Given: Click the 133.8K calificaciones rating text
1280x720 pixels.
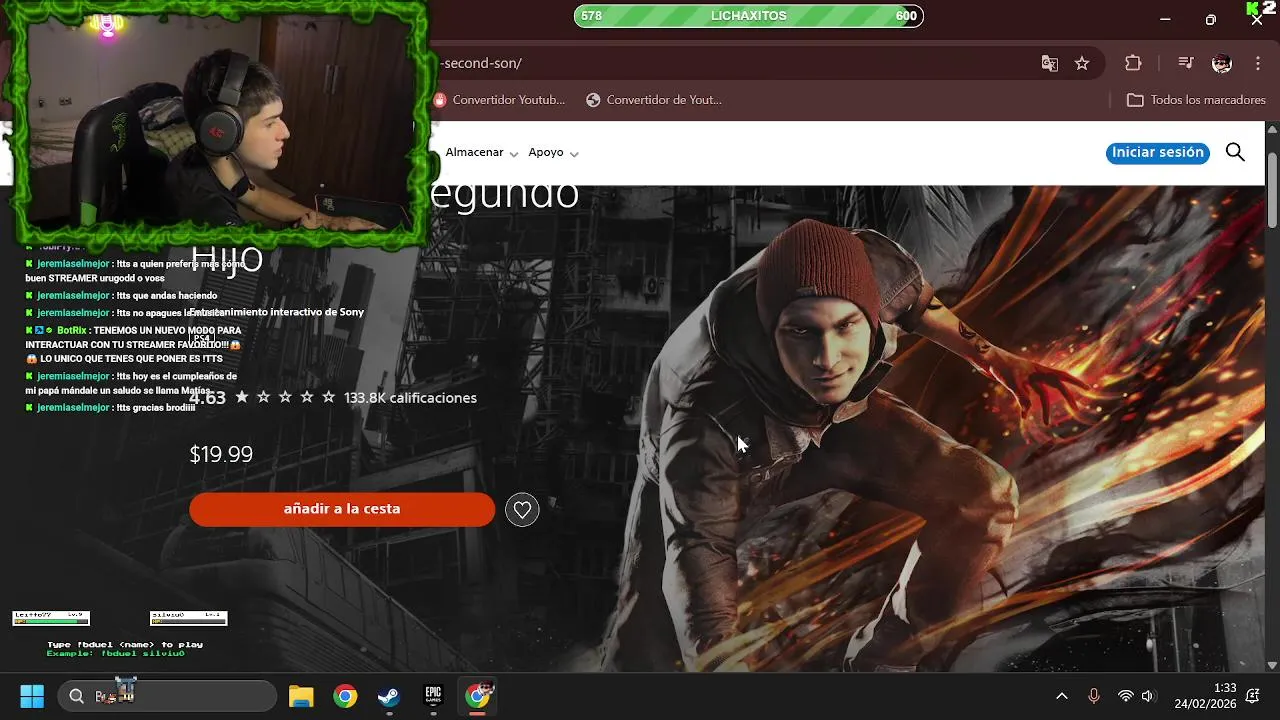Looking at the screenshot, I should [410, 398].
